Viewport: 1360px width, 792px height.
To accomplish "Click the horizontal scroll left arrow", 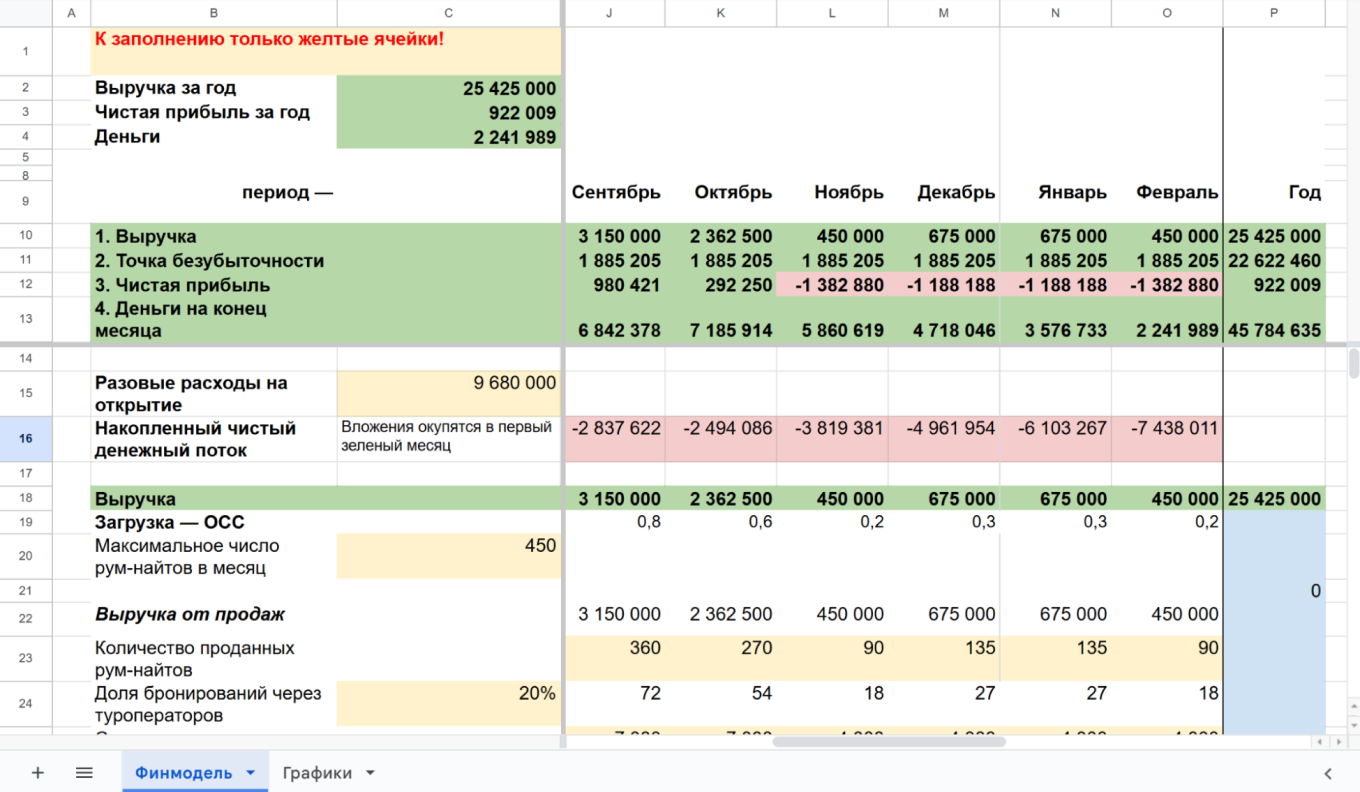I will 1319,741.
